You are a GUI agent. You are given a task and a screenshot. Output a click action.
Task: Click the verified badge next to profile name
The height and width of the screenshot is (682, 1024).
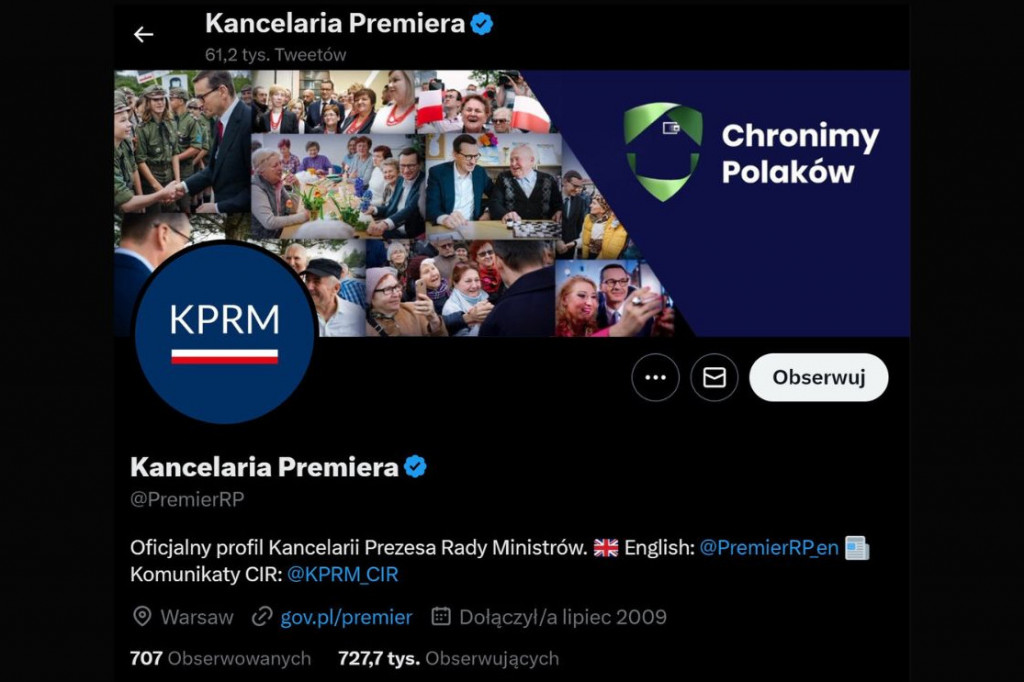[415, 466]
